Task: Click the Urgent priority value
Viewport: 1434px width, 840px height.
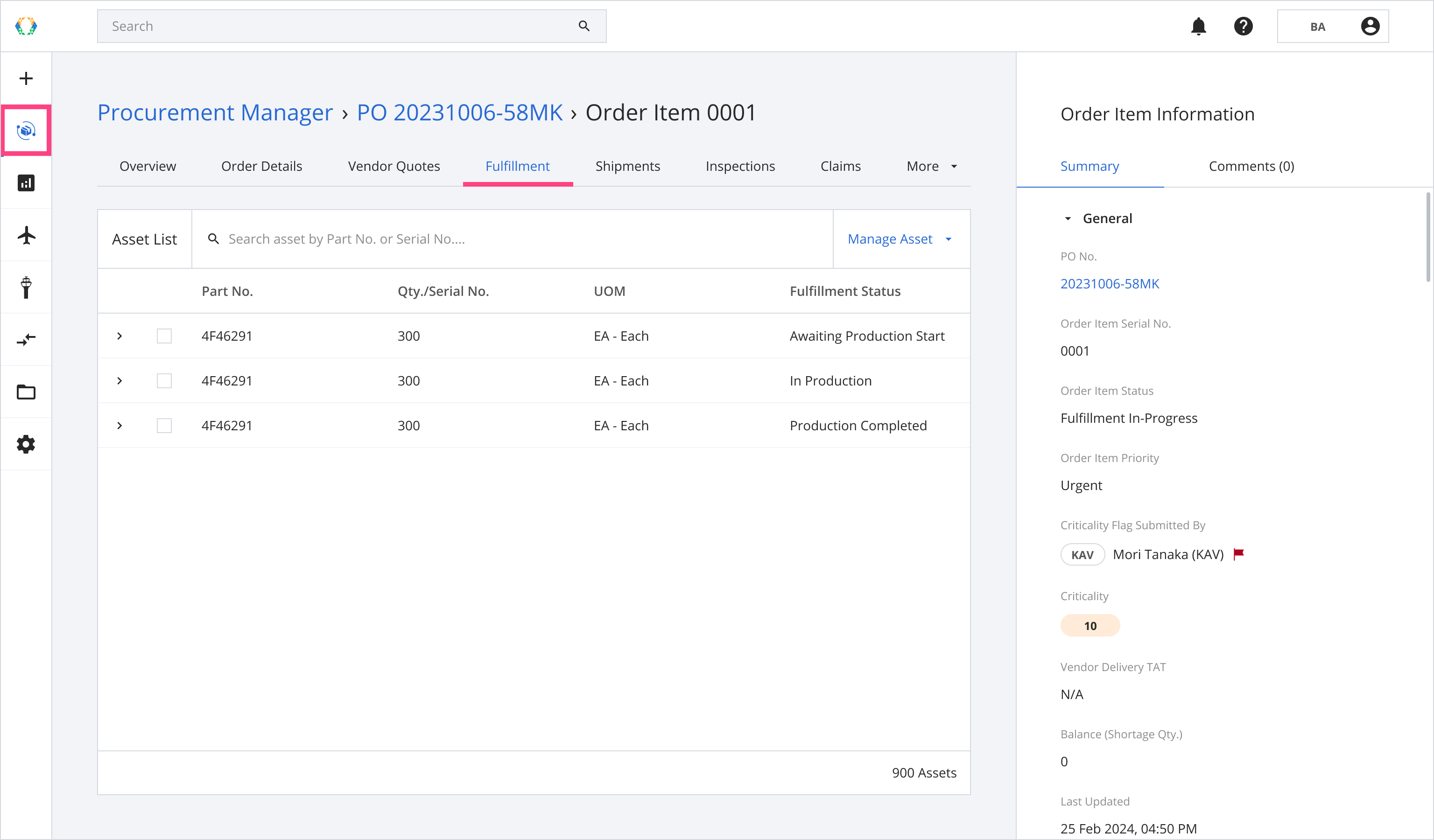Action: (x=1081, y=486)
